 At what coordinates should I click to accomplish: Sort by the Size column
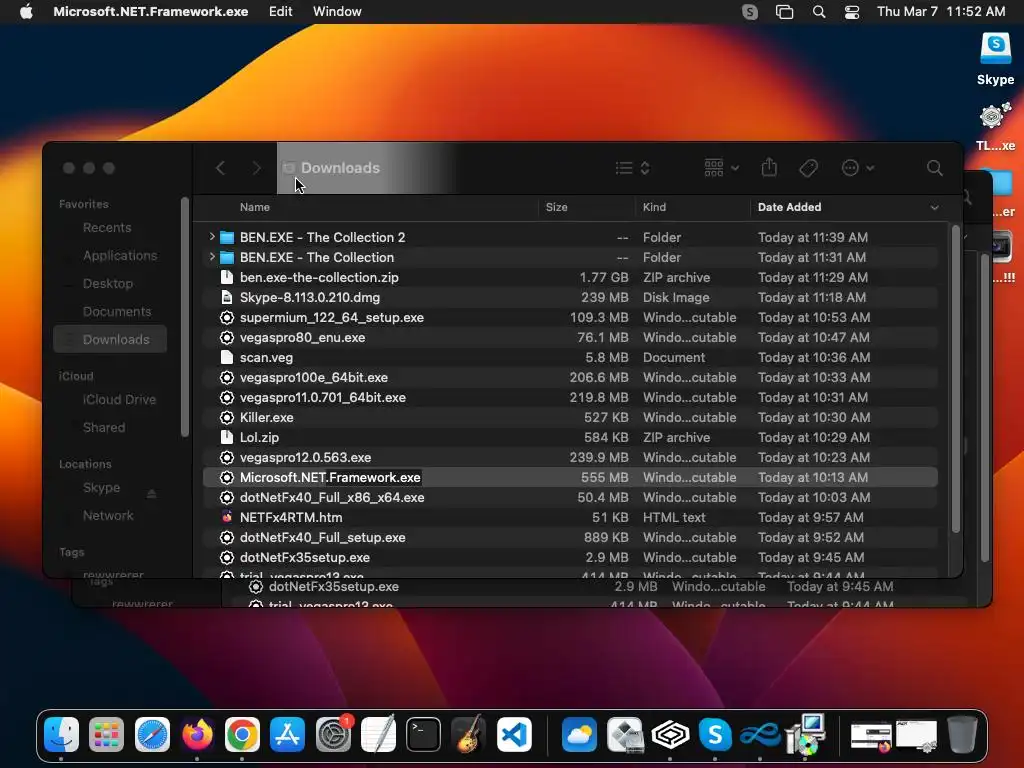pyautogui.click(x=556, y=207)
